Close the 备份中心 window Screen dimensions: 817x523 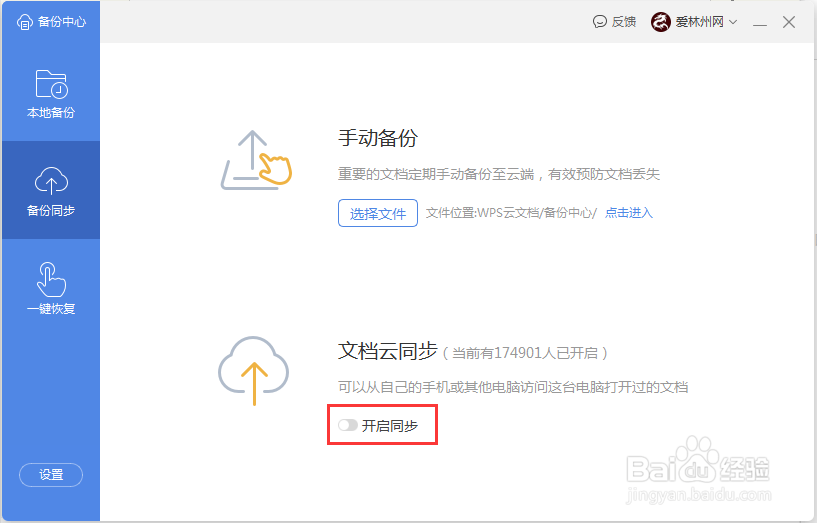click(789, 22)
